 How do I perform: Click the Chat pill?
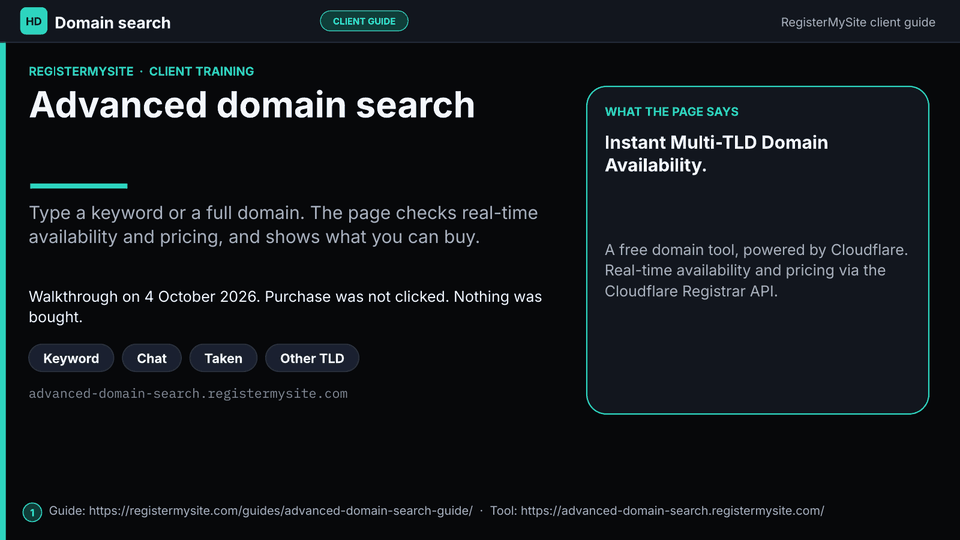coord(152,358)
